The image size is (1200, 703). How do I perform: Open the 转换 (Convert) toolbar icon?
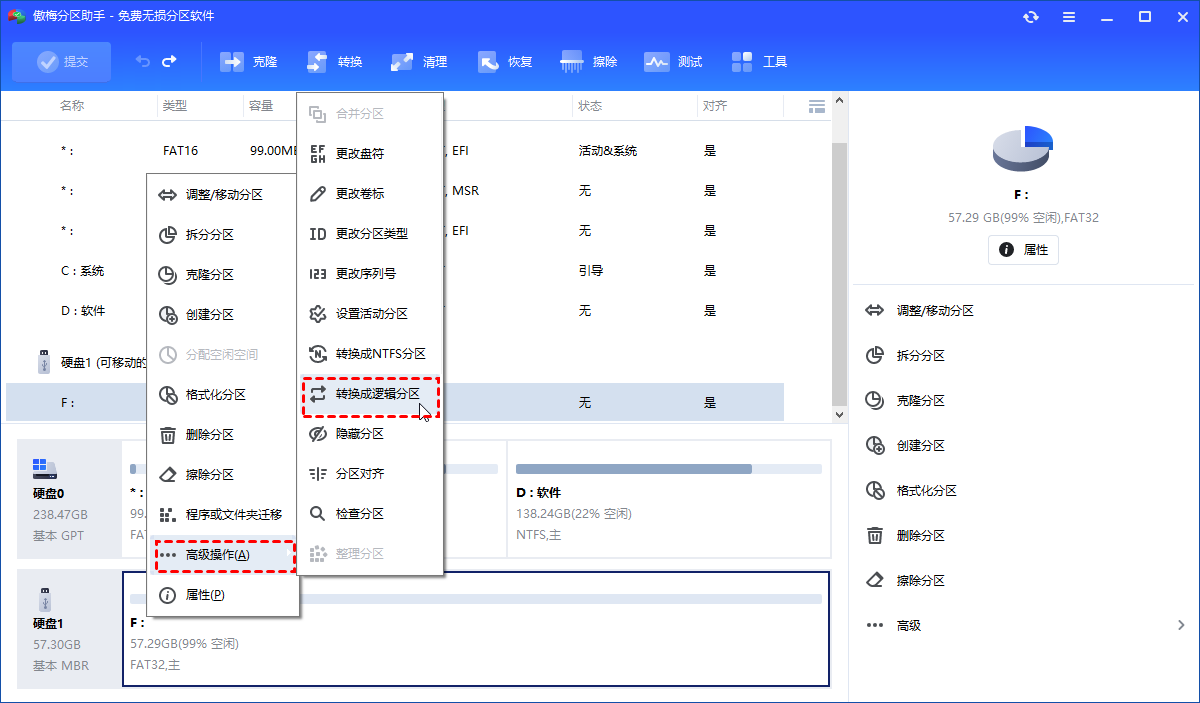coord(334,61)
